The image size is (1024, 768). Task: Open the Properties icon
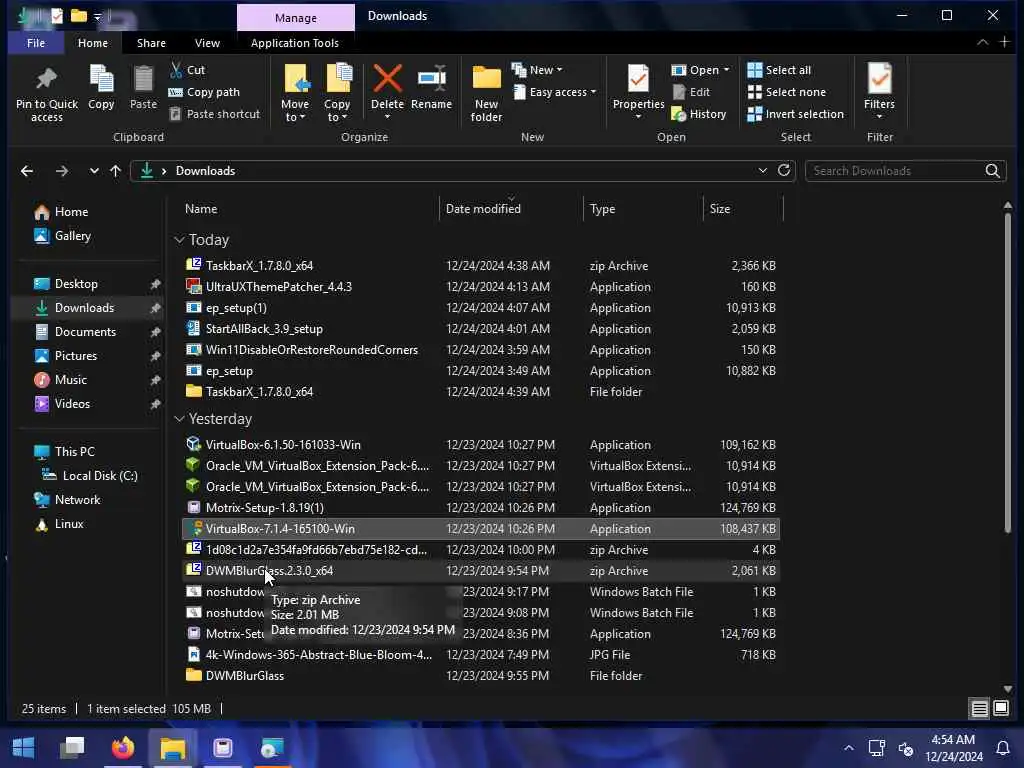coord(638,79)
